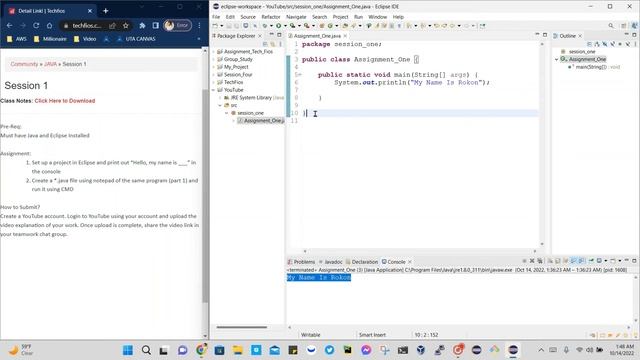Open the File menu
The height and width of the screenshot is (360, 640).
pyautogui.click(x=216, y=17)
